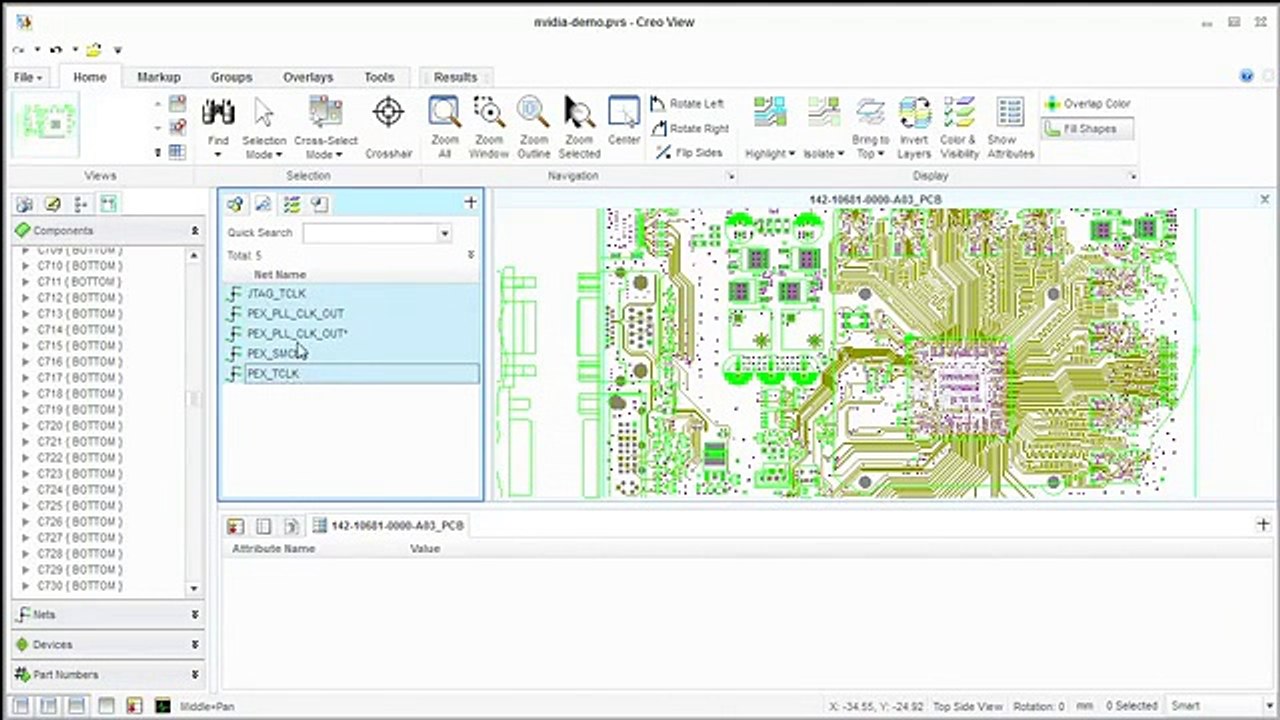Enable the Crosshair tool

tap(388, 112)
